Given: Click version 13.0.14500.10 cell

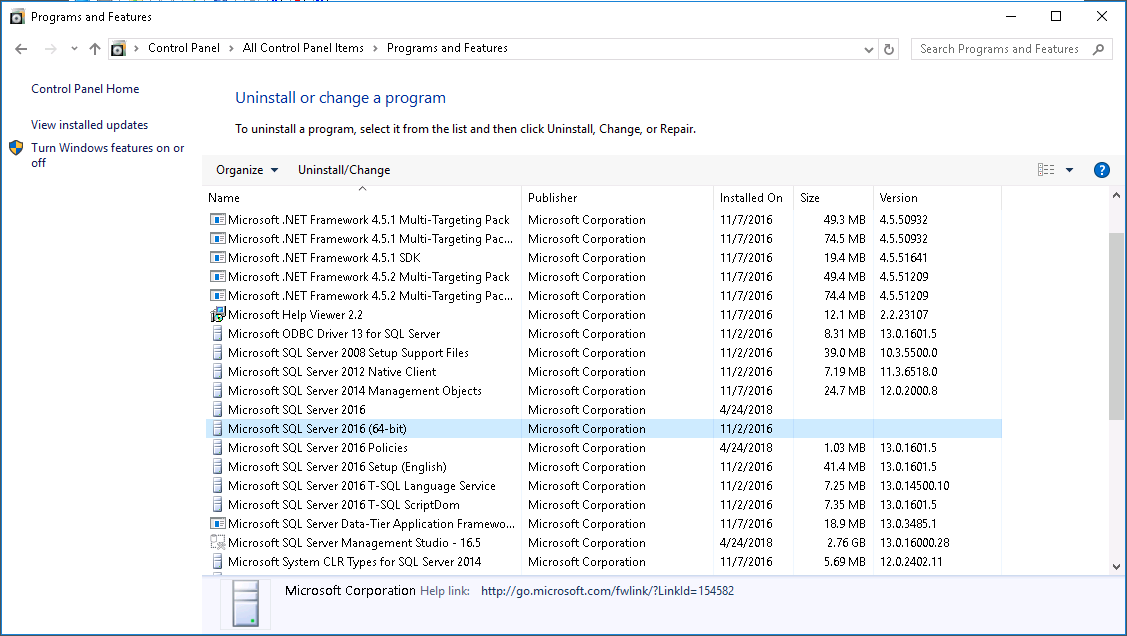Looking at the screenshot, I should point(914,486).
